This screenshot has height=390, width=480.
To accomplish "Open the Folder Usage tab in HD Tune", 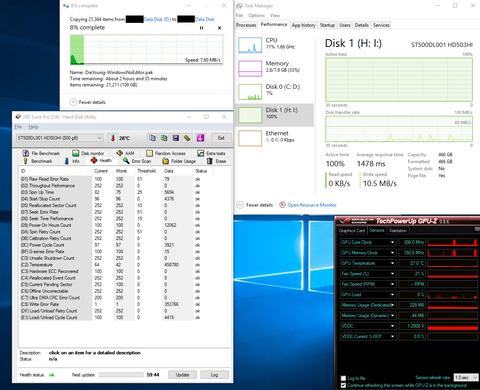I will pos(179,161).
